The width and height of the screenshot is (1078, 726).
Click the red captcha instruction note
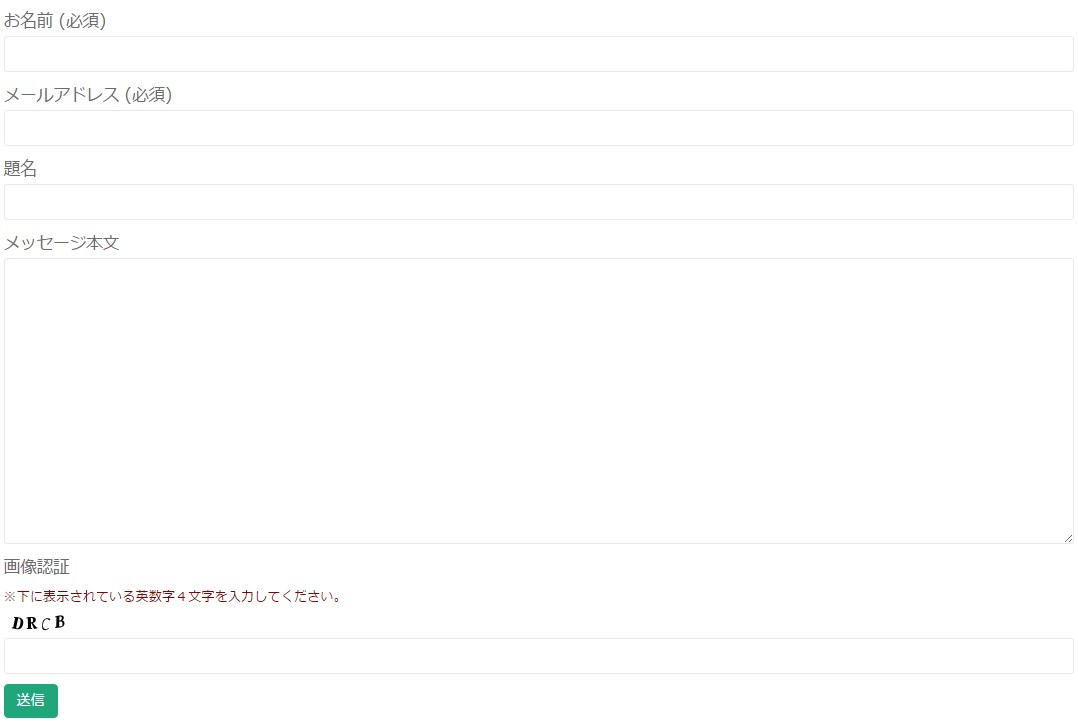(173, 596)
